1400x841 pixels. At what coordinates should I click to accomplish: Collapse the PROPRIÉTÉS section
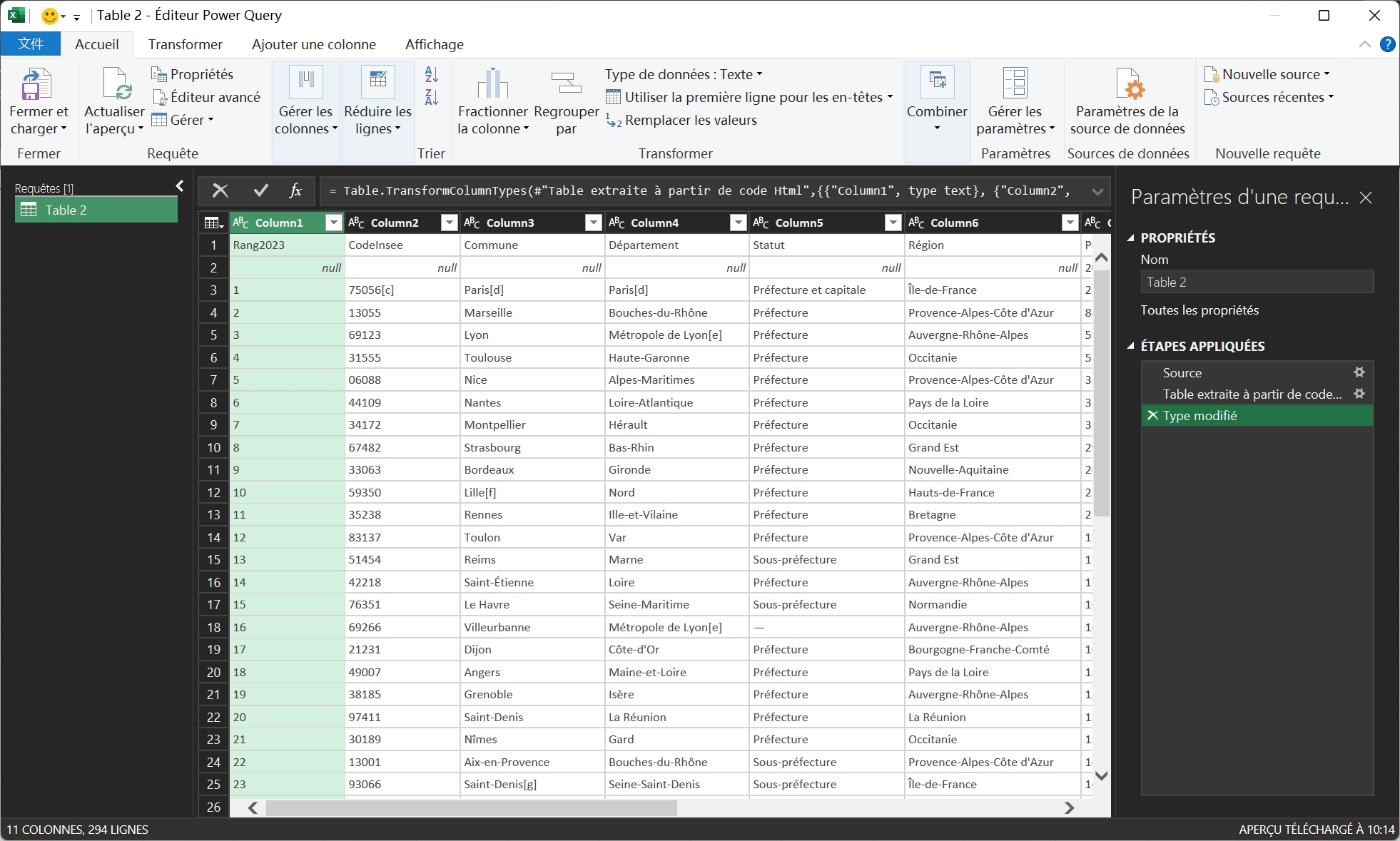(x=1130, y=238)
